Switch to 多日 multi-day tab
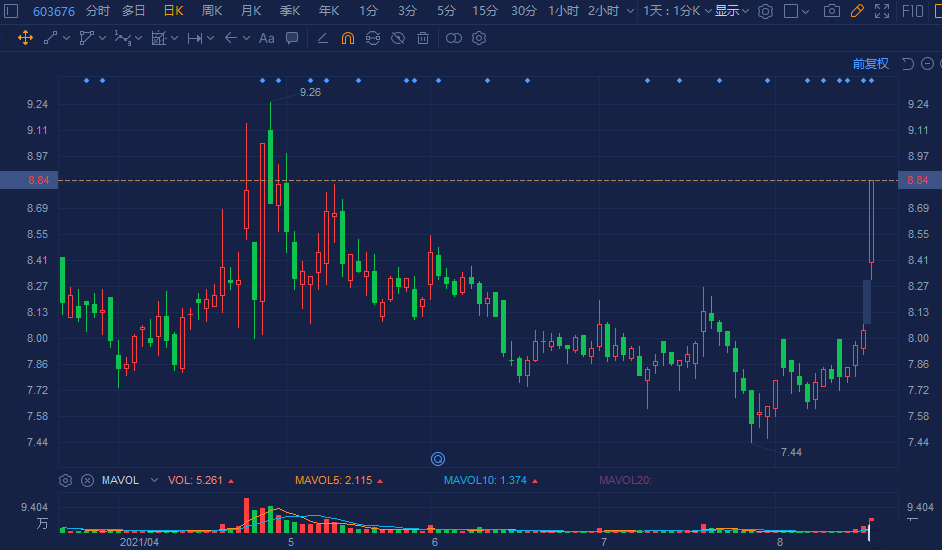The height and width of the screenshot is (550, 942). (x=133, y=11)
